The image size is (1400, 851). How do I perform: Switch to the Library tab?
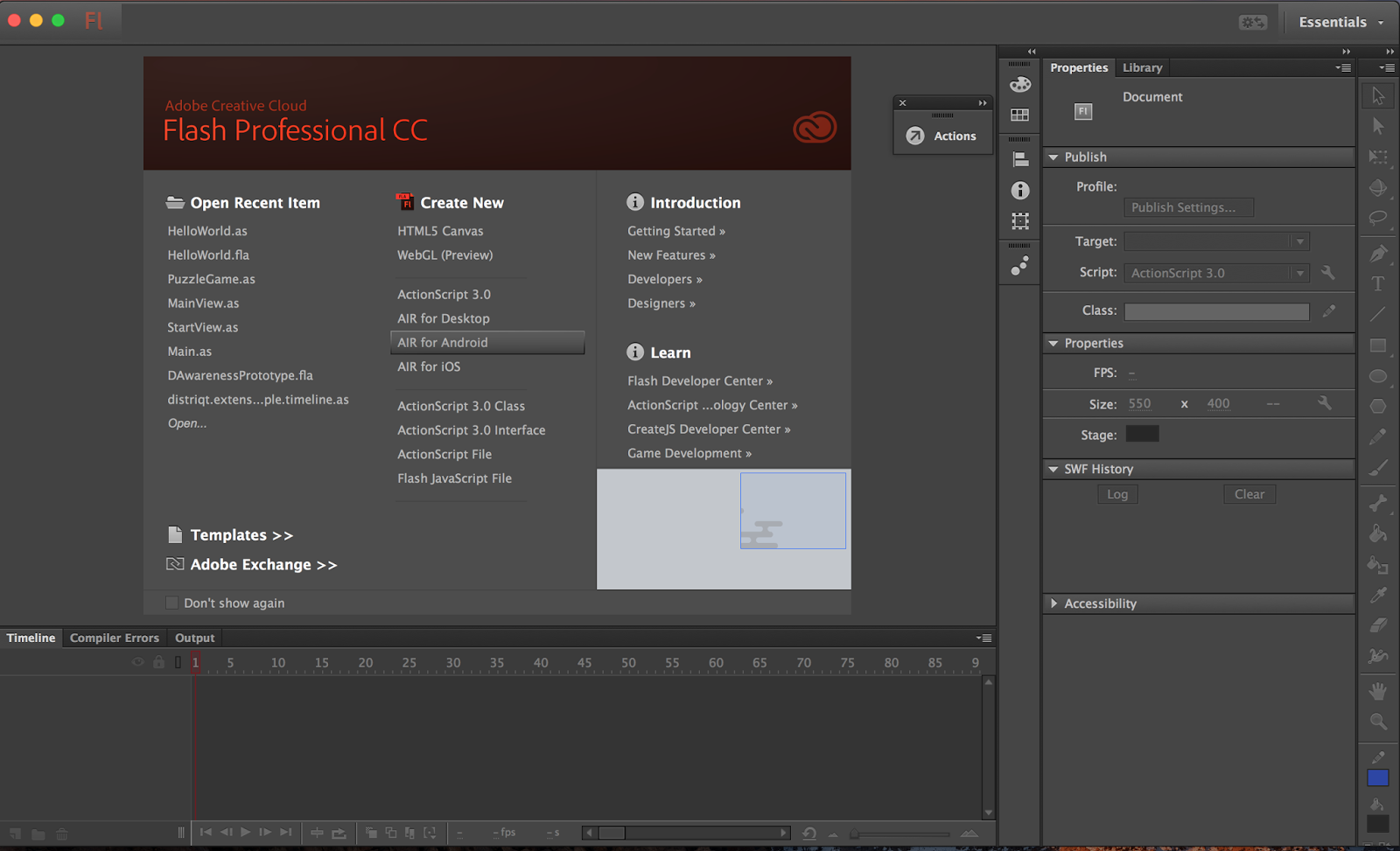(x=1142, y=67)
